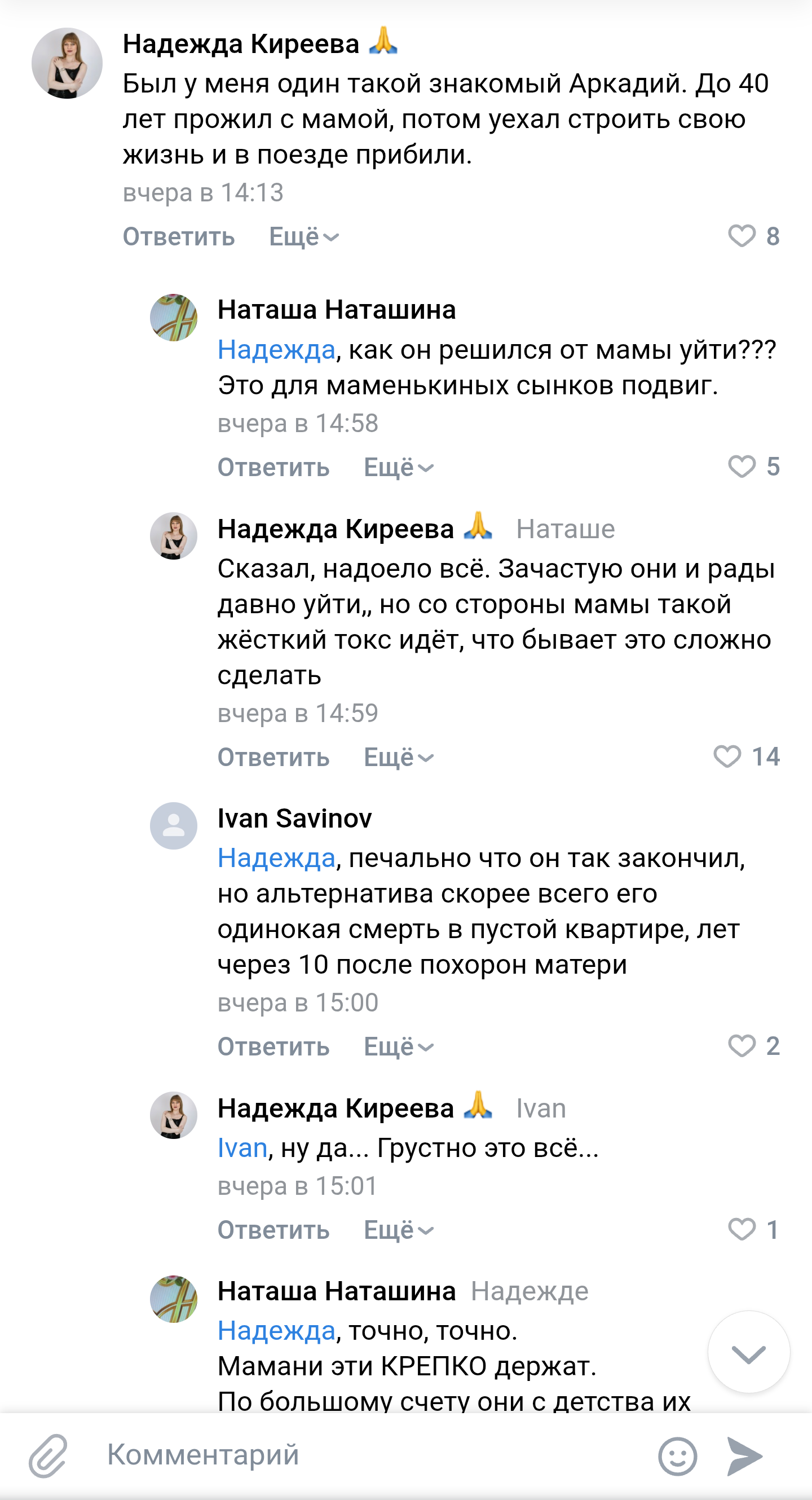Like the comment "ну да... Грустно это всё..."
The height and width of the screenshot is (1500, 812).
coord(742,1230)
